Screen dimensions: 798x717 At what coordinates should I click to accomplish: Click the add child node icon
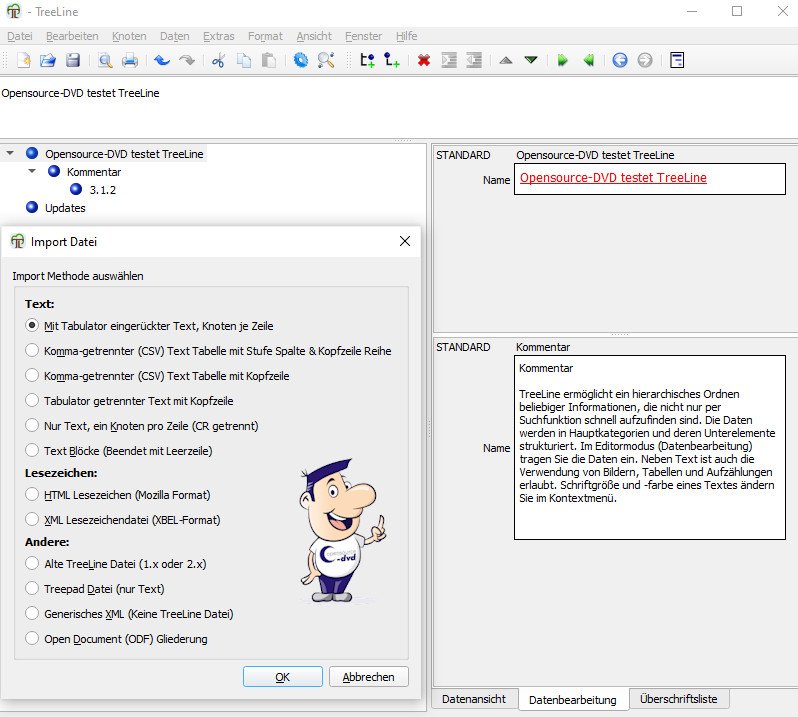(393, 60)
